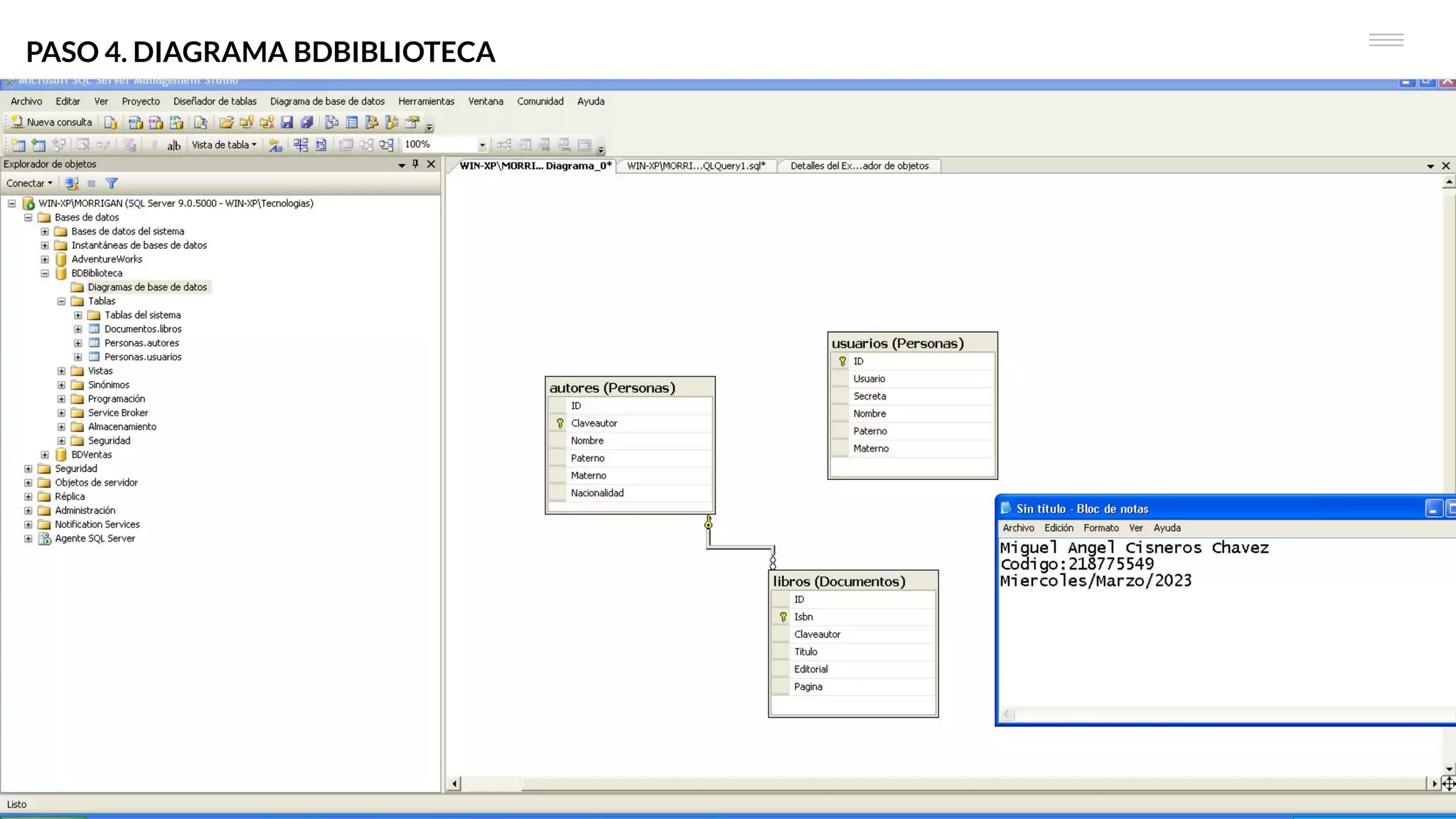Expand the Agente SQL Server node
Image resolution: width=1456 pixels, height=819 pixels.
(x=28, y=539)
